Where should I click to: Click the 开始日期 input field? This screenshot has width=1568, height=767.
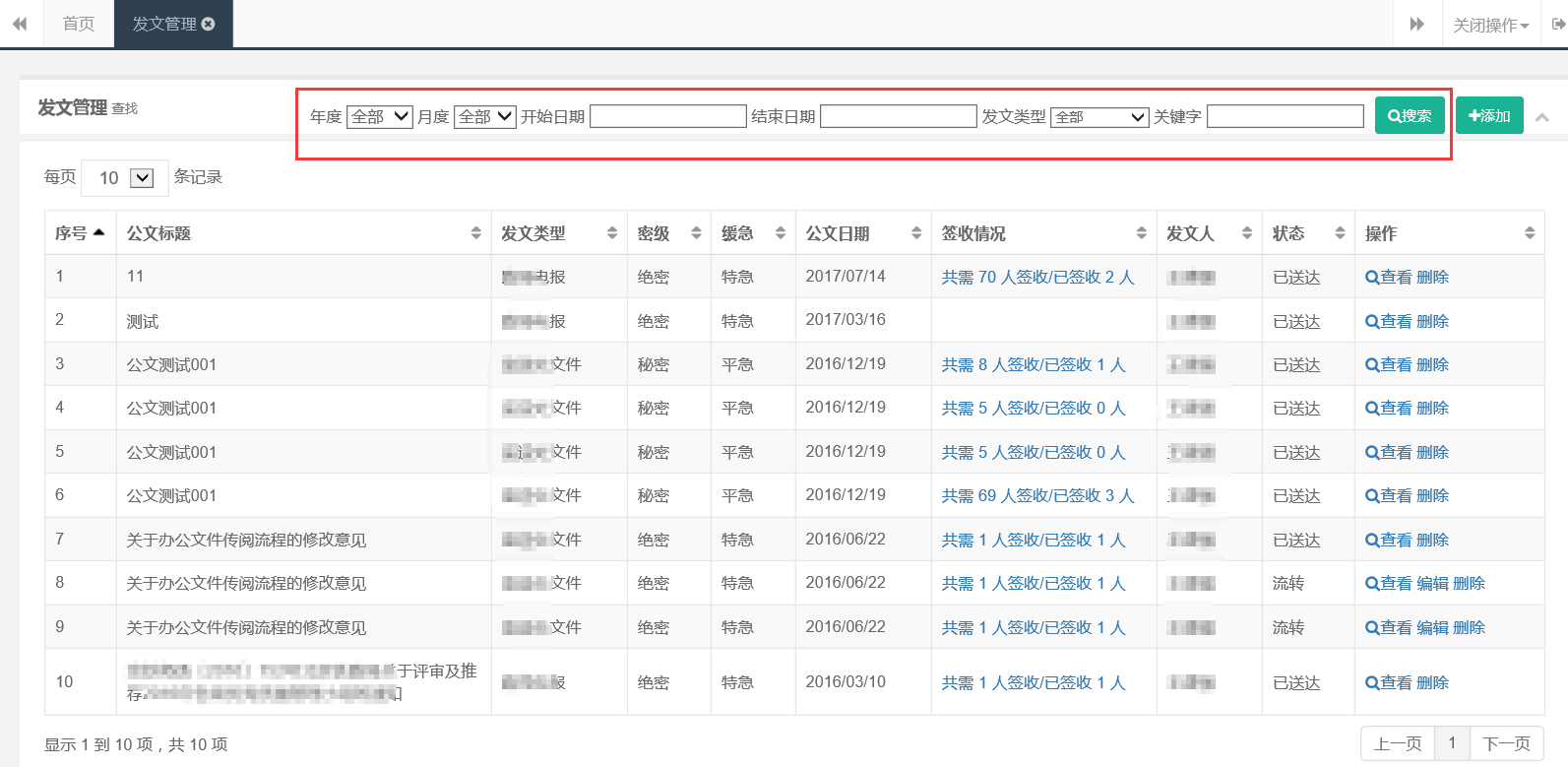[668, 116]
